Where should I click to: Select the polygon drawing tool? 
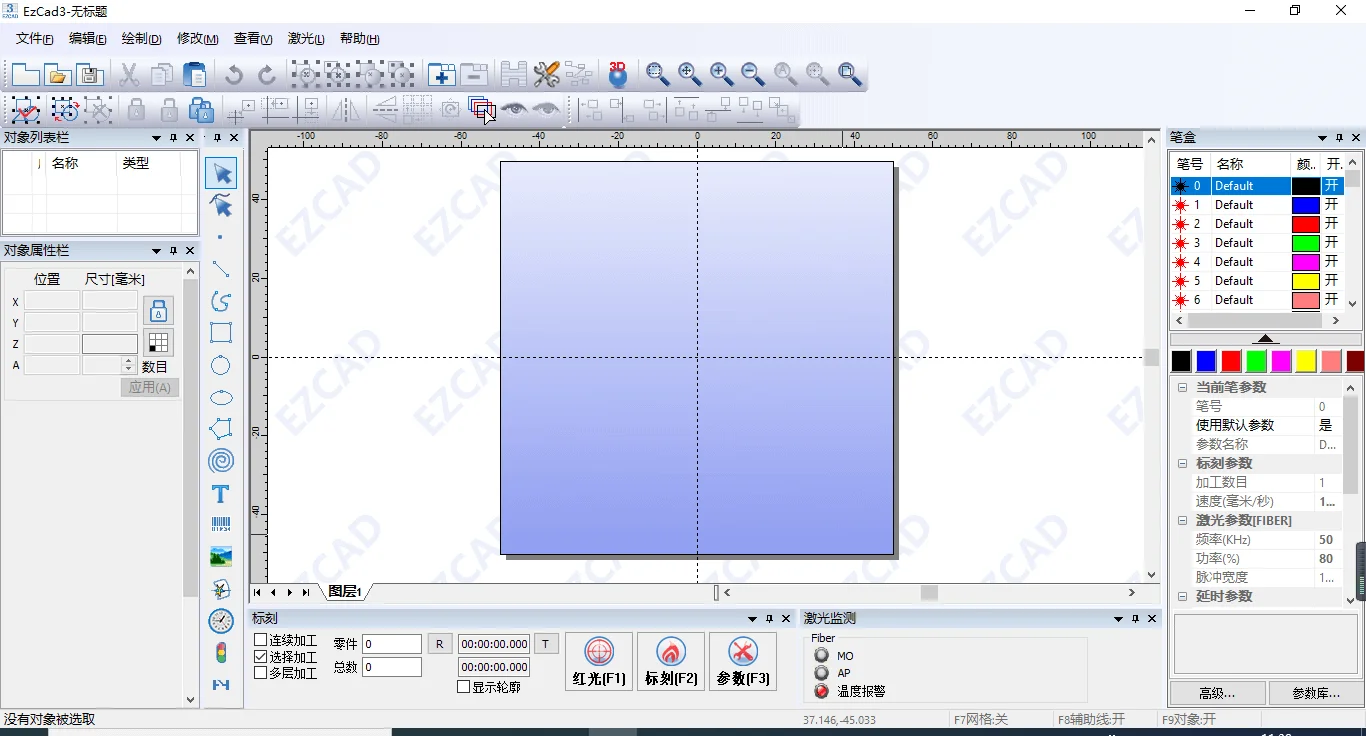tap(221, 429)
